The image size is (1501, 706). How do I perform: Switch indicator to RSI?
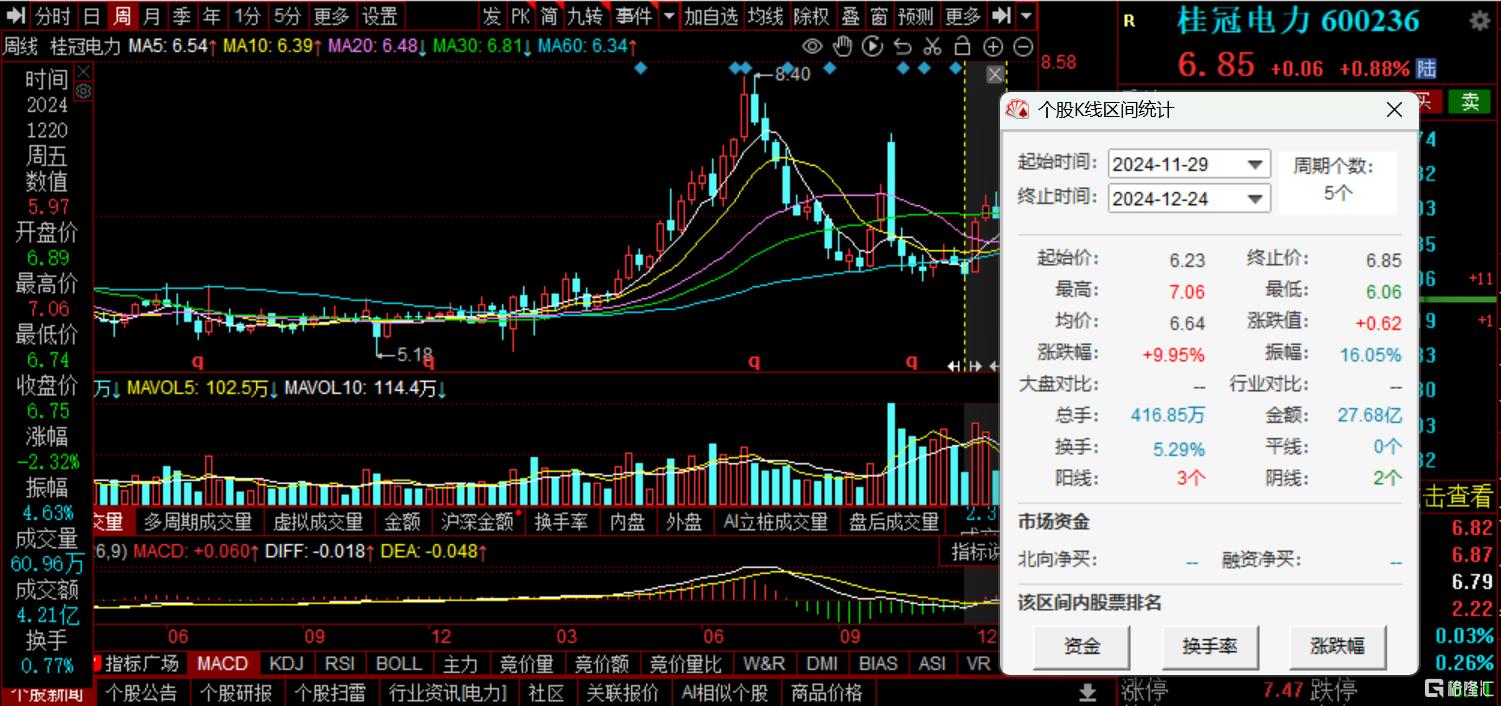tap(340, 663)
